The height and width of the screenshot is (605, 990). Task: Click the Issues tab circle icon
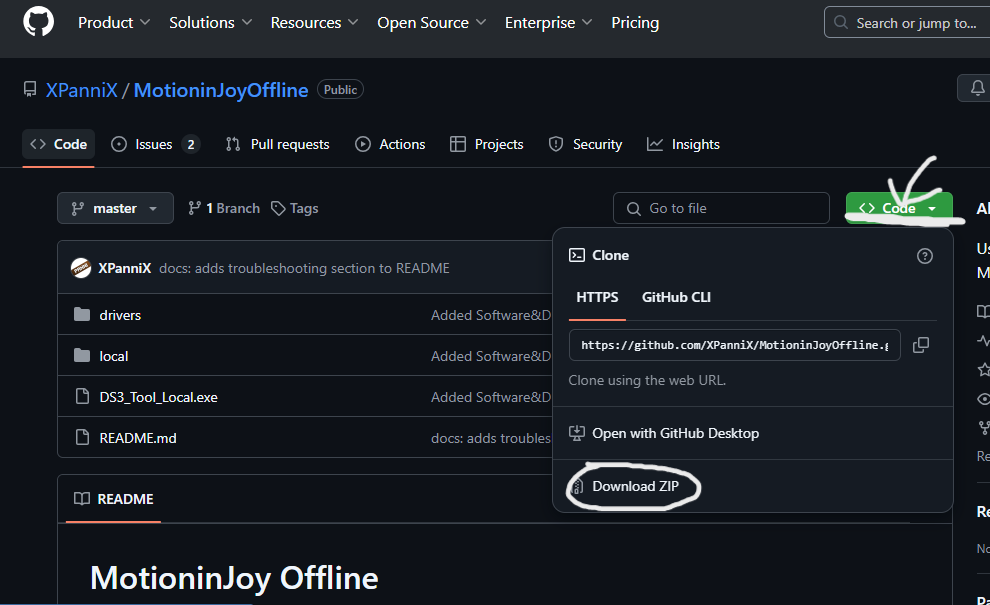119,144
